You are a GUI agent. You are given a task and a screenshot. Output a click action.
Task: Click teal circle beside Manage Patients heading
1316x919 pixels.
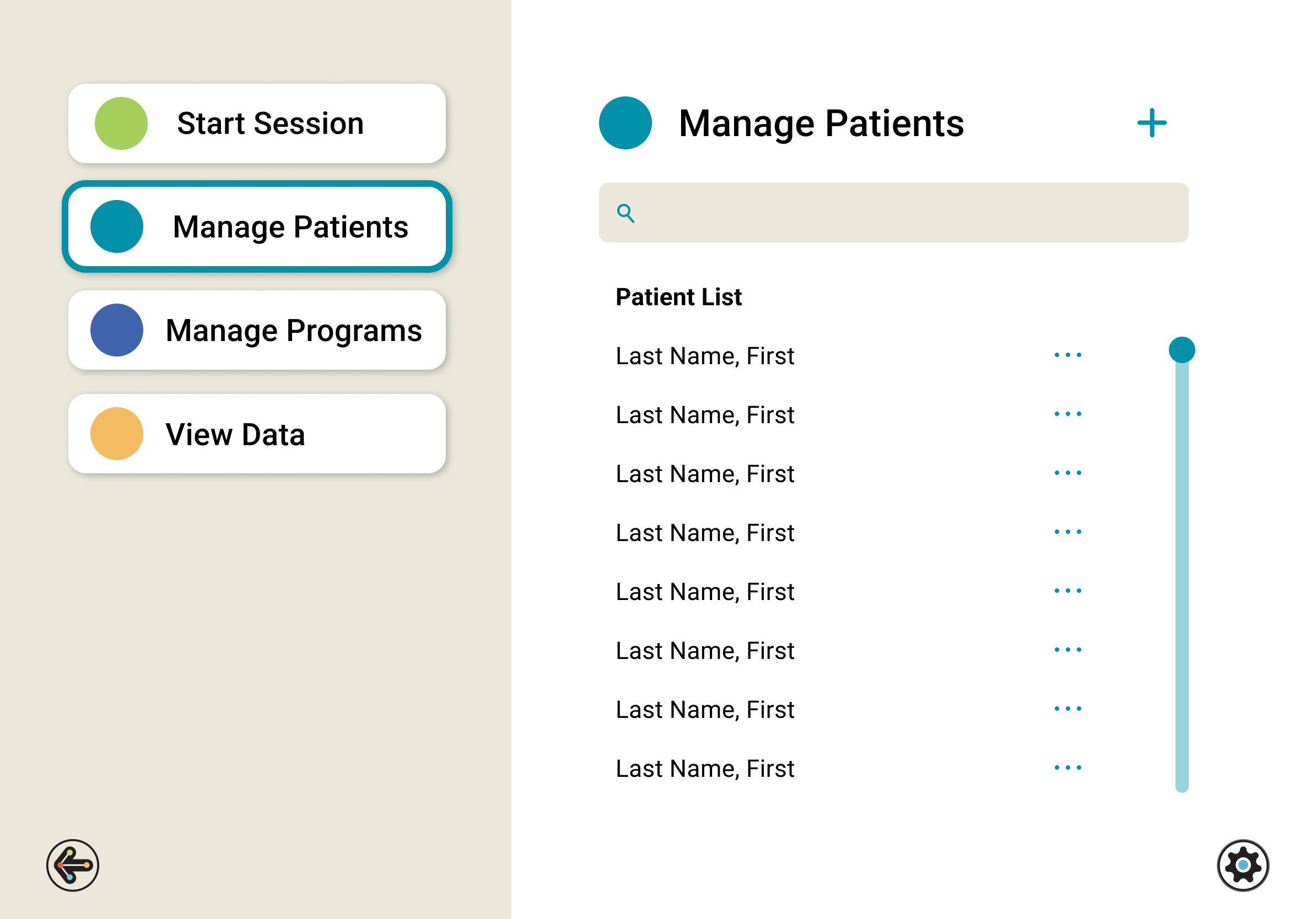625,123
